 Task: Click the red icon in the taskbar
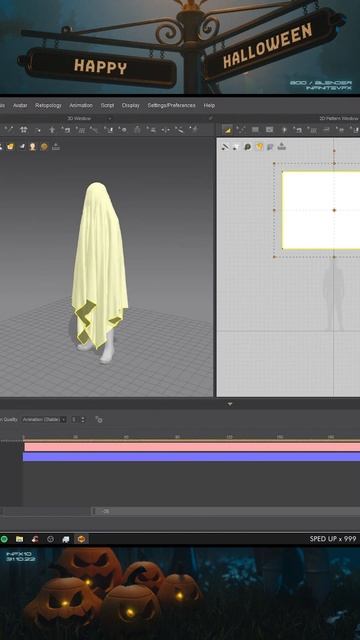35,539
